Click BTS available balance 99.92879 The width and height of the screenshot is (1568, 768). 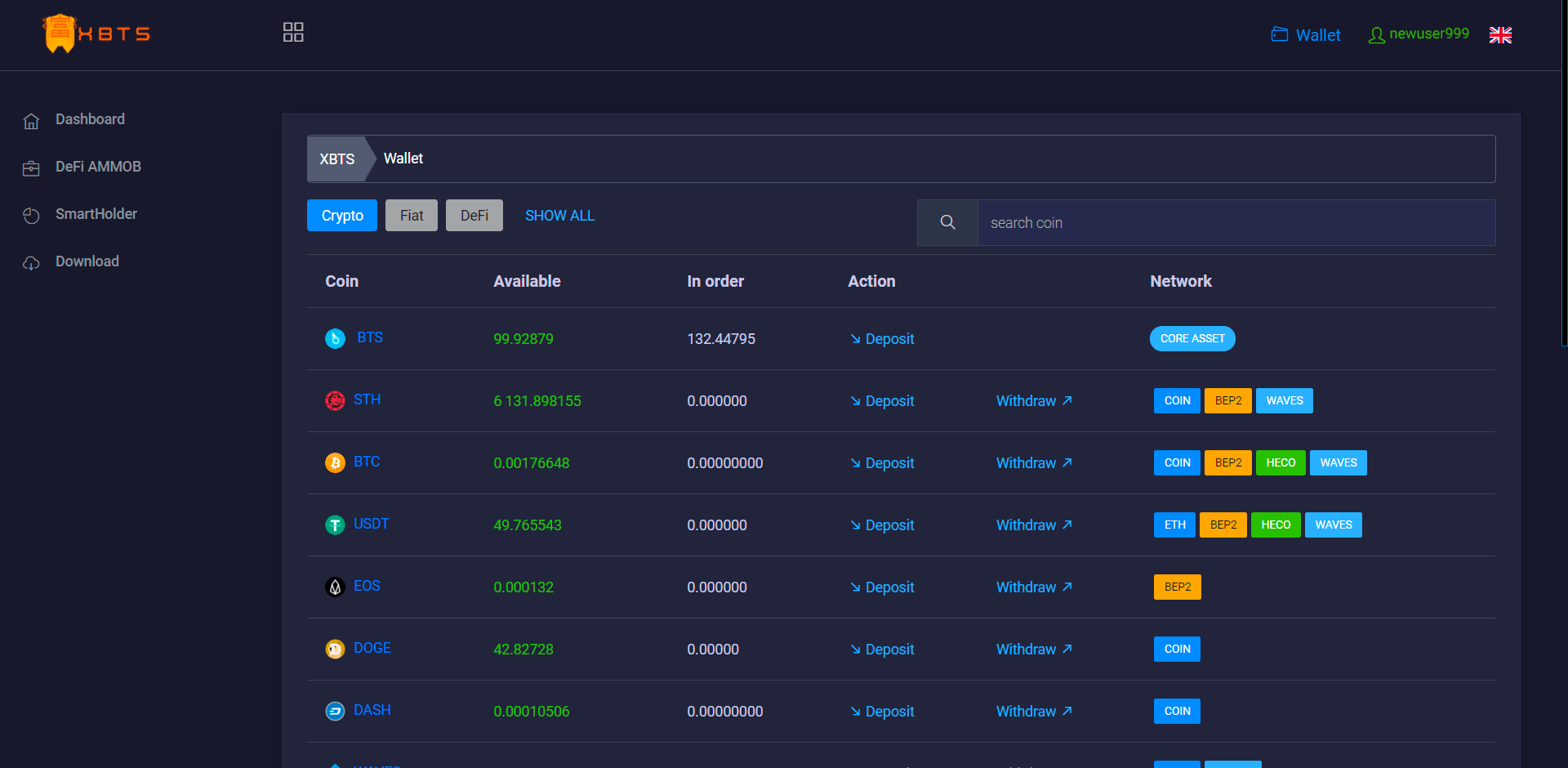pyautogui.click(x=523, y=339)
